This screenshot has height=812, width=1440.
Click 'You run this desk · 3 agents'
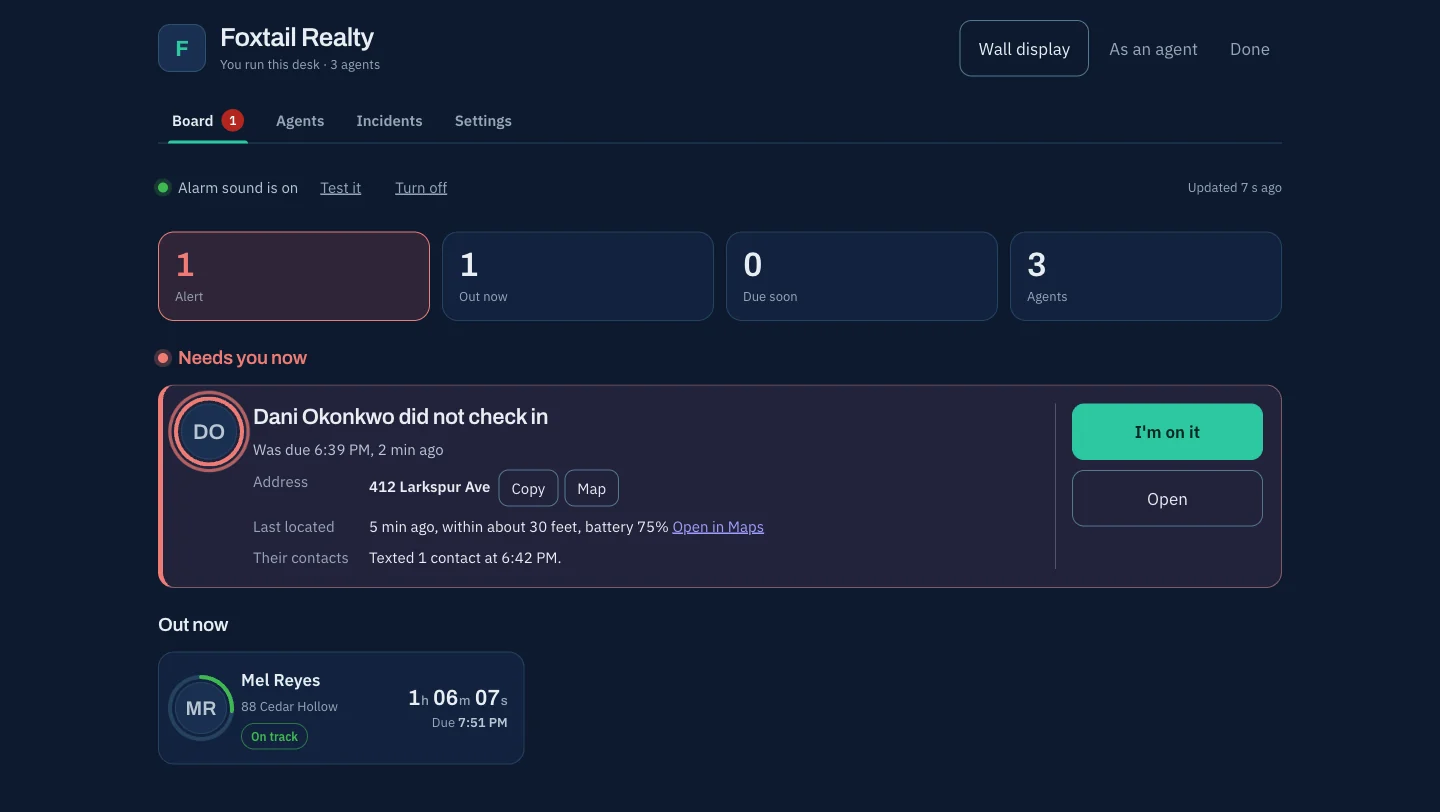[x=300, y=65]
